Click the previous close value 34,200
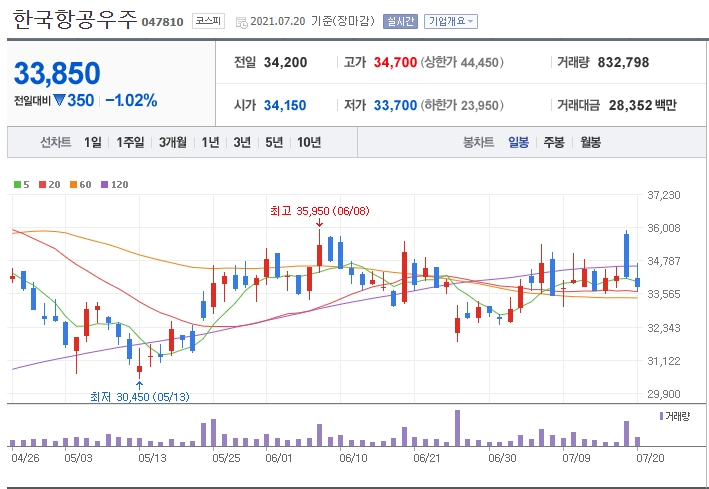The height and width of the screenshot is (489, 709). pyautogui.click(x=285, y=62)
